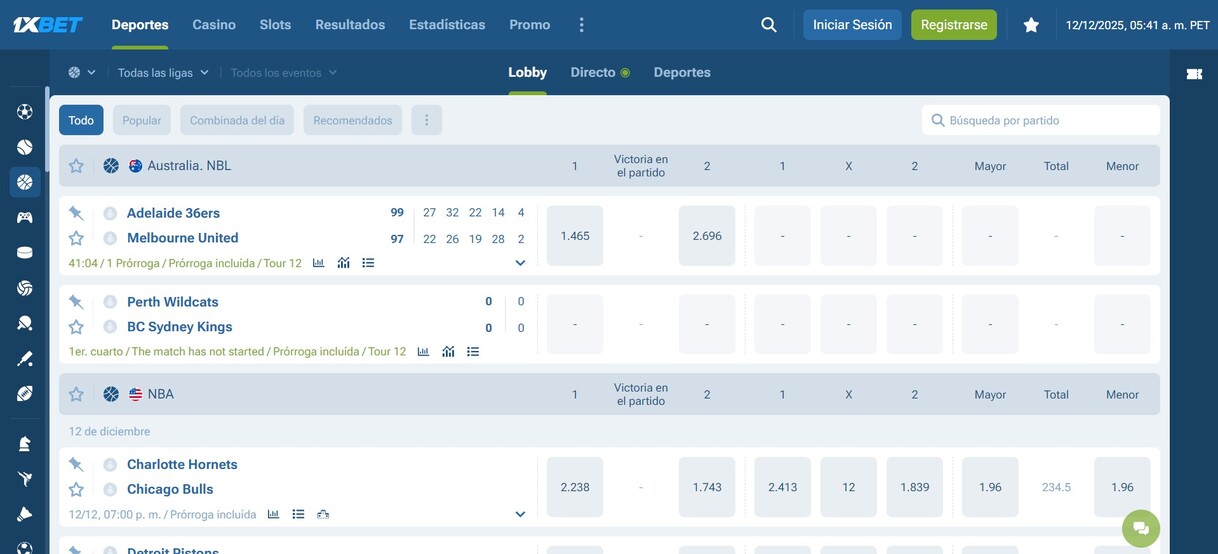Open the football sport icon in sidebar
Image resolution: width=1218 pixels, height=554 pixels.
pyautogui.click(x=24, y=112)
